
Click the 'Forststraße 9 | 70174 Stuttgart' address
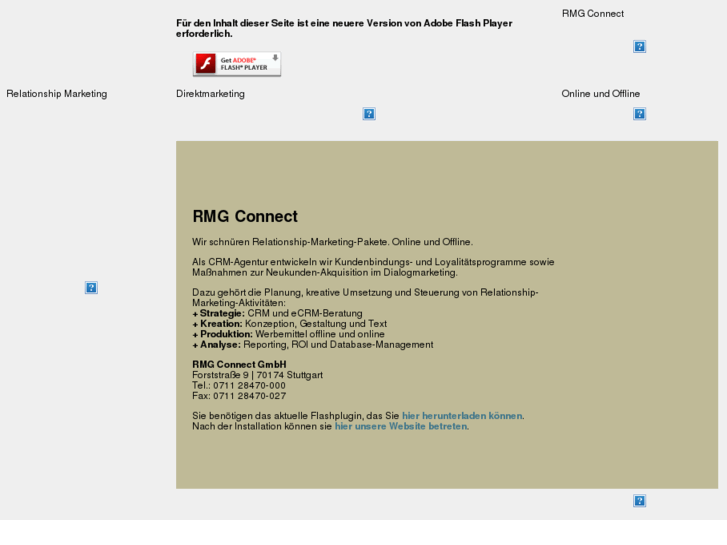click(x=257, y=375)
